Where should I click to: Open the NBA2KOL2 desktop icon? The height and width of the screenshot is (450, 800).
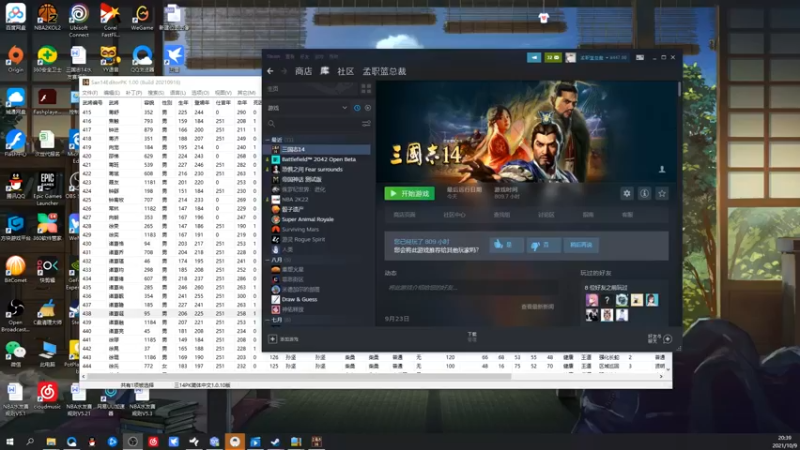point(47,17)
